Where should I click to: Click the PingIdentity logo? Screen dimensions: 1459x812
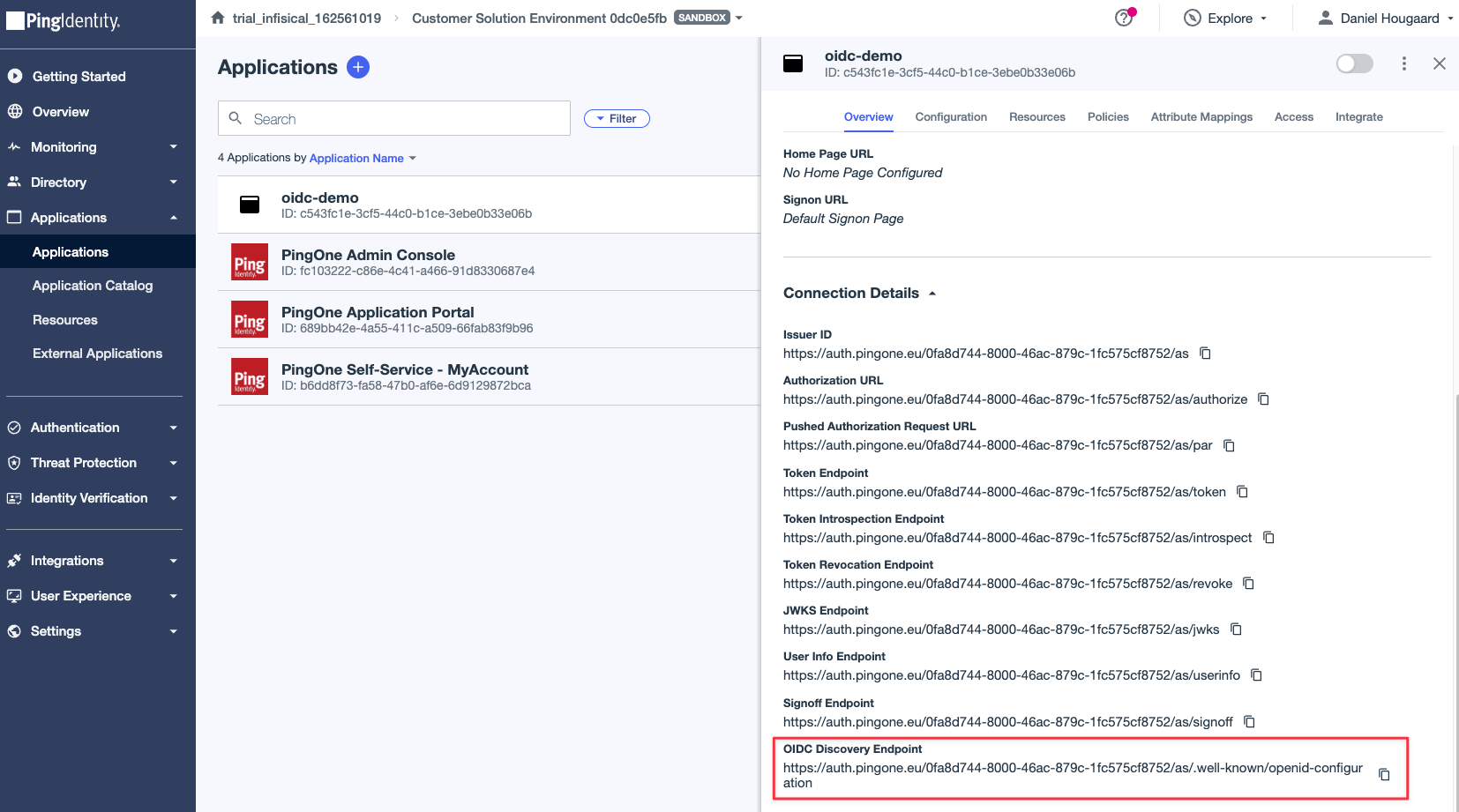(64, 20)
